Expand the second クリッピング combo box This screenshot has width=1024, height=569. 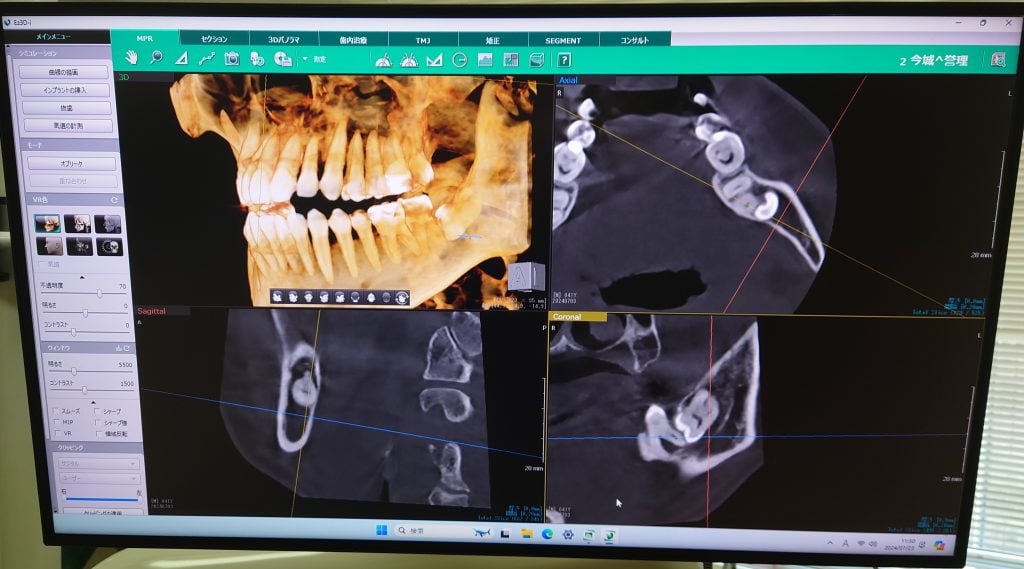point(96,478)
